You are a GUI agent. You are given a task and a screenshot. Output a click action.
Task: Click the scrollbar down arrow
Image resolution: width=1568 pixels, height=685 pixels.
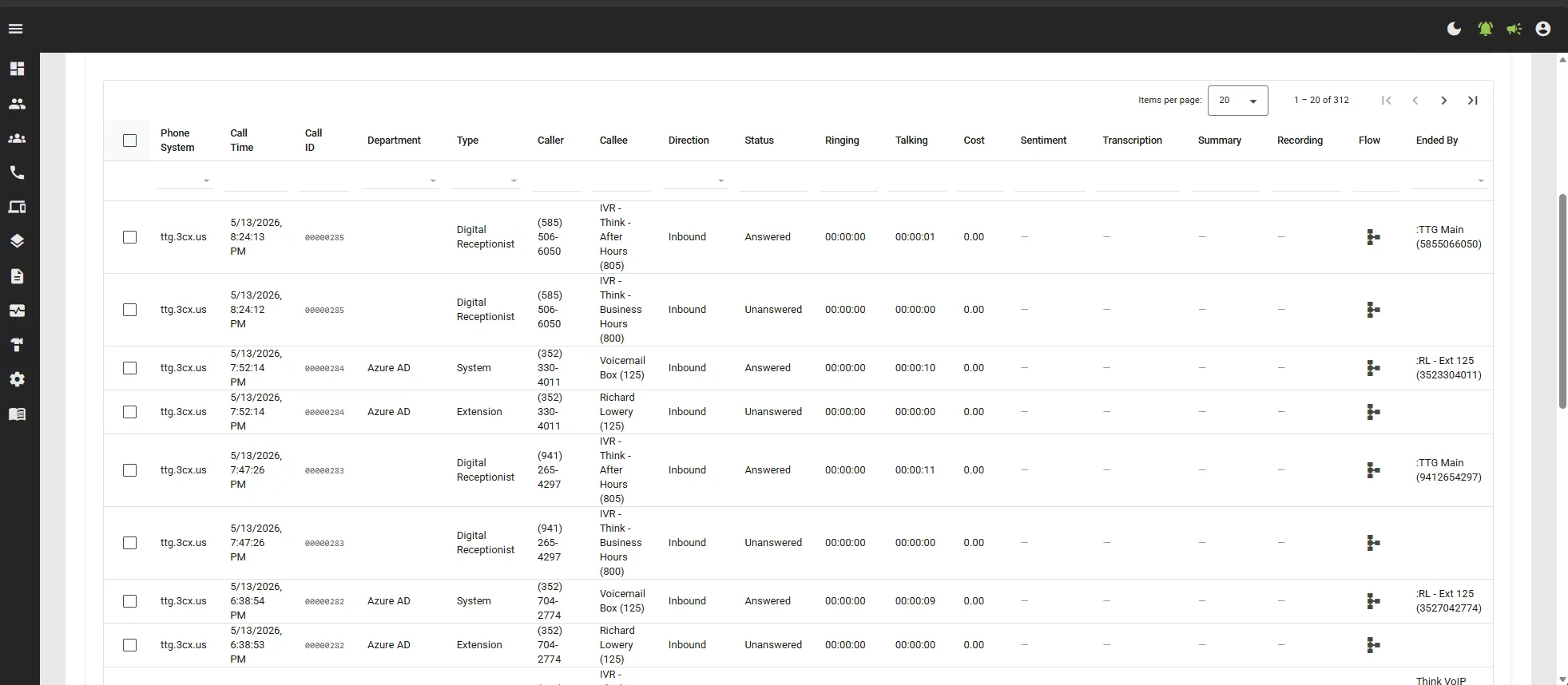1562,679
